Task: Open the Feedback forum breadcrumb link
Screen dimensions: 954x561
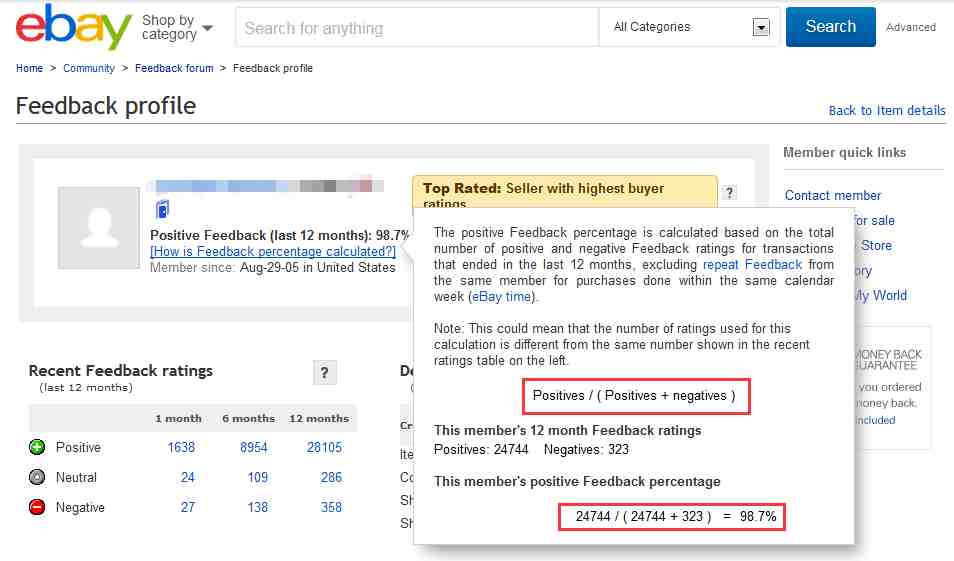Action: [x=174, y=68]
